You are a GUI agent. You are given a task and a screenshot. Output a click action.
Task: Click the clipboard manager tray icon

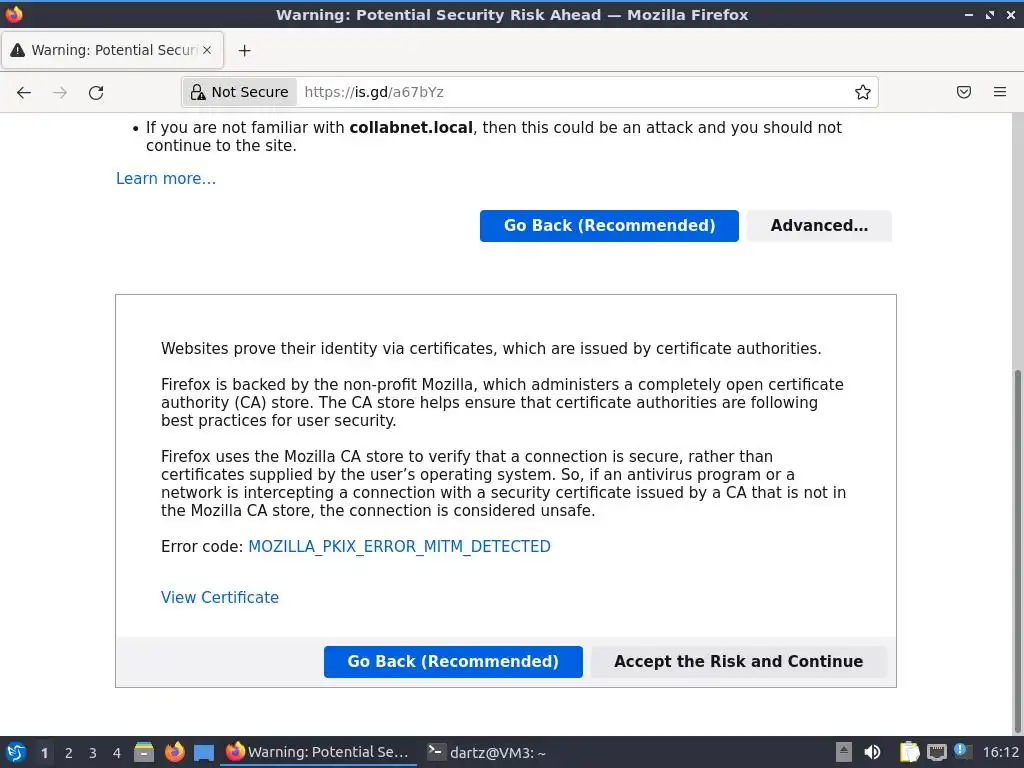pos(909,752)
